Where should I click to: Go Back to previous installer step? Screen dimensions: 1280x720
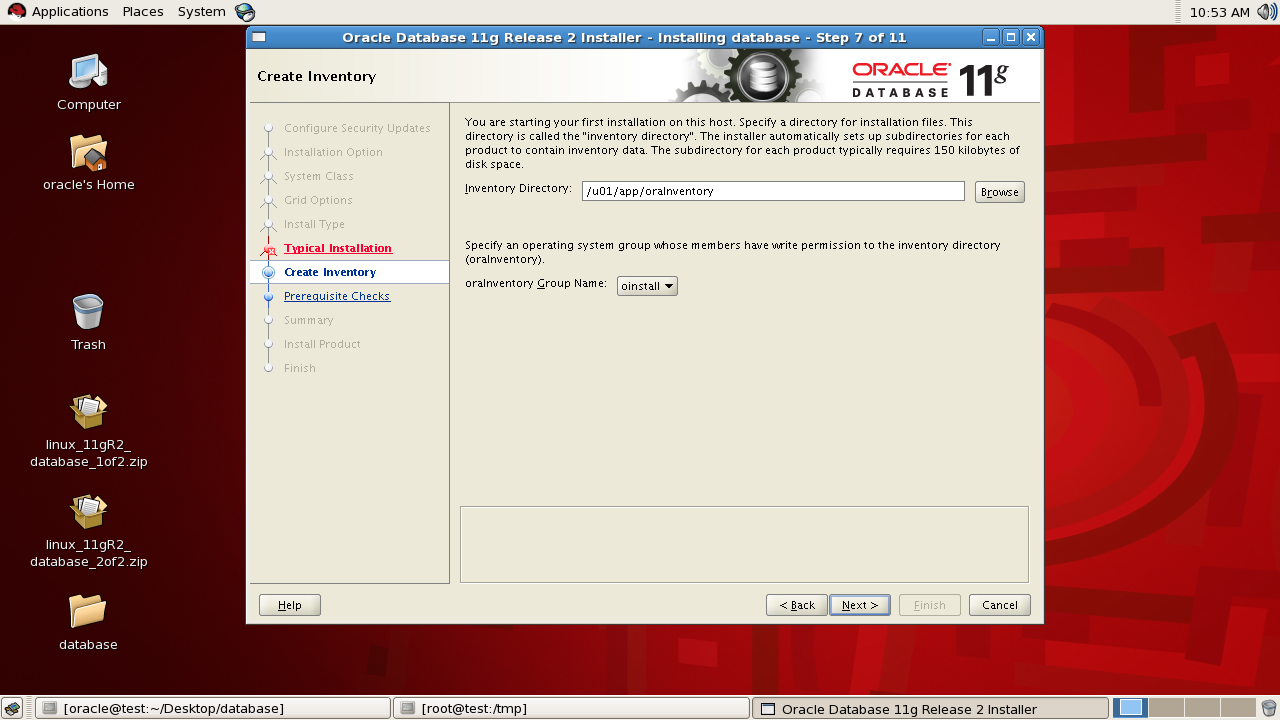[797, 605]
